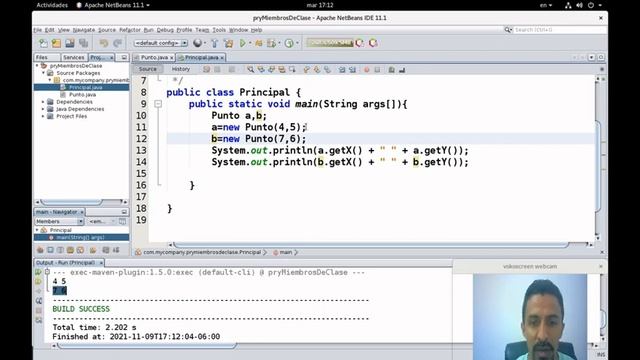This screenshot has width=640, height=360.
Task: Collapse the Source Packages node
Action: [43, 73]
